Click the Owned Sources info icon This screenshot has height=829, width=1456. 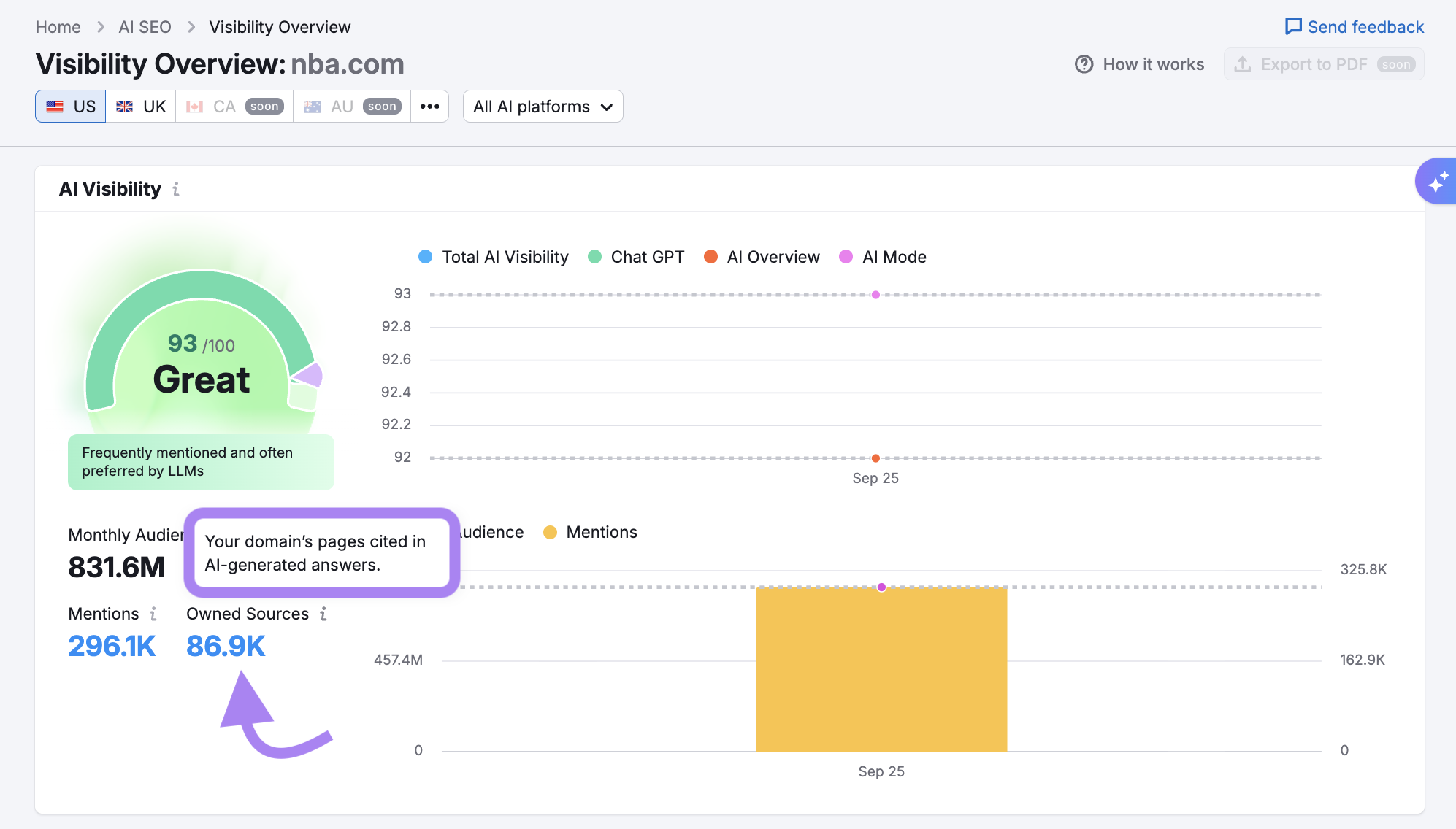tap(323, 614)
